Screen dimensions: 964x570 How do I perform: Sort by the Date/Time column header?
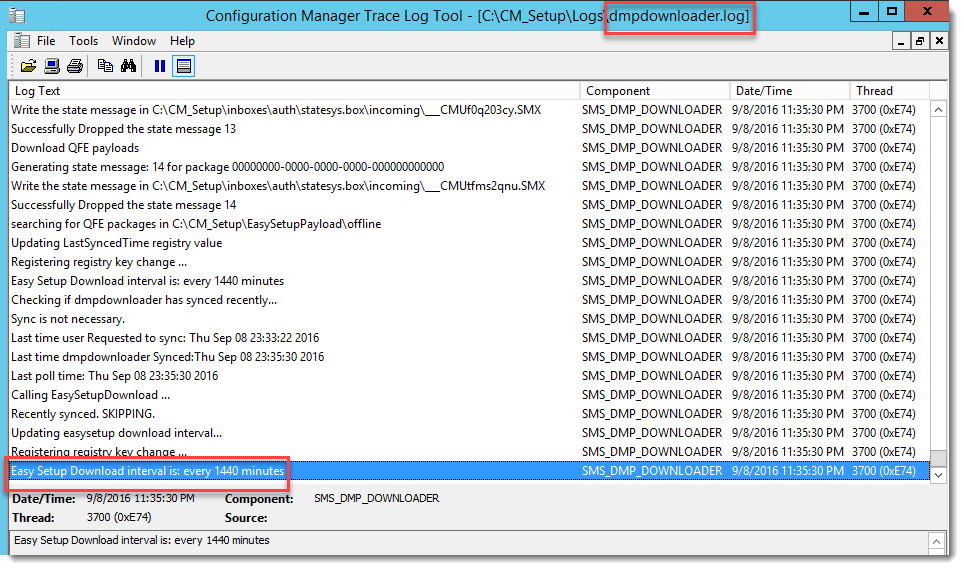click(788, 91)
